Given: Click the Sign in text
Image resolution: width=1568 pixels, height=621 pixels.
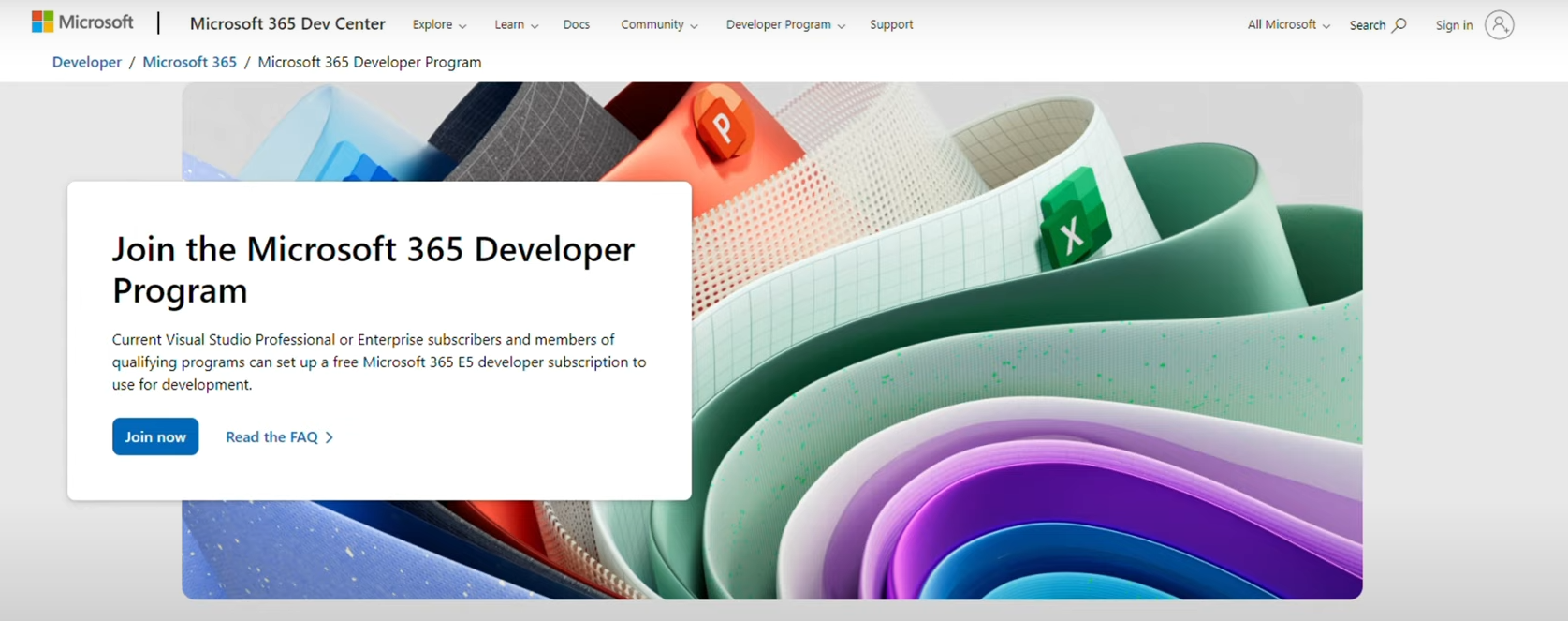Looking at the screenshot, I should coord(1454,25).
